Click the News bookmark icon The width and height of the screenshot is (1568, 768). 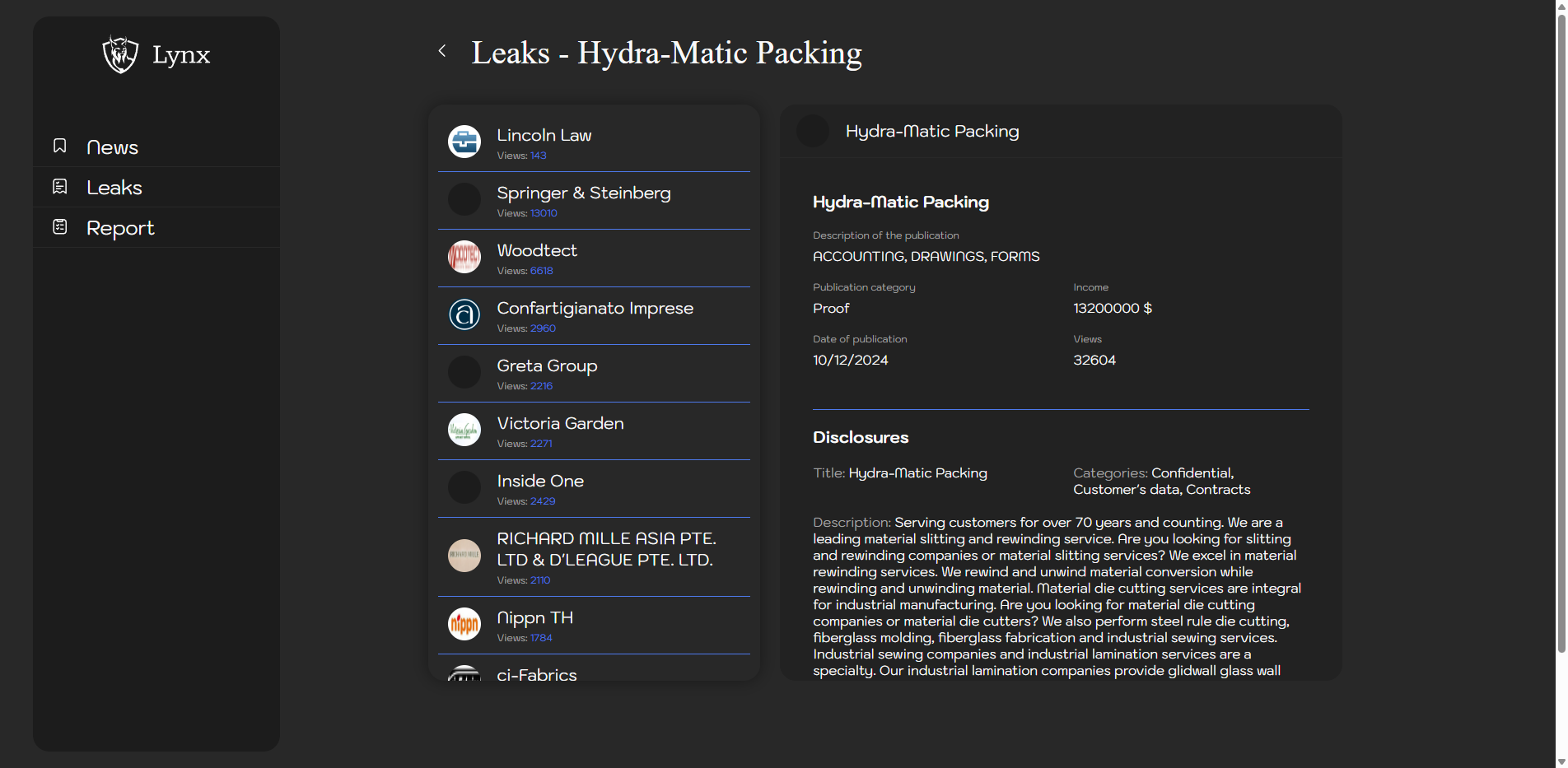(x=60, y=146)
